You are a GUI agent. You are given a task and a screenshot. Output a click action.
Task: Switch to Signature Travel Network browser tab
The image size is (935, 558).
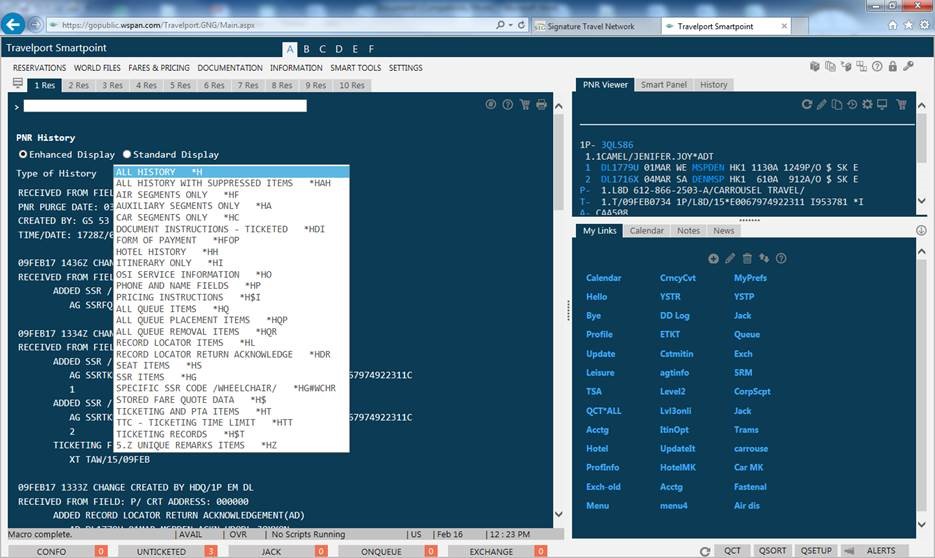click(x=590, y=26)
